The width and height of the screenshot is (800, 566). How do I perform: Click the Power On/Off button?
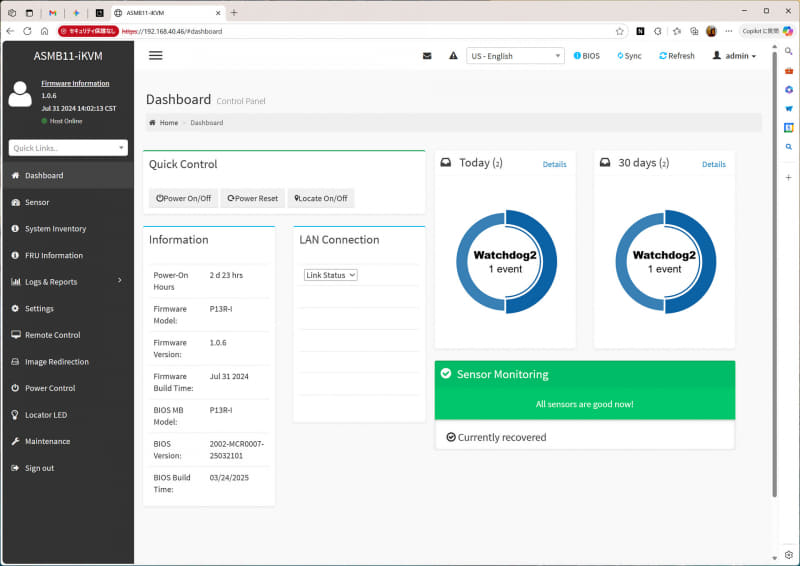[x=183, y=198]
